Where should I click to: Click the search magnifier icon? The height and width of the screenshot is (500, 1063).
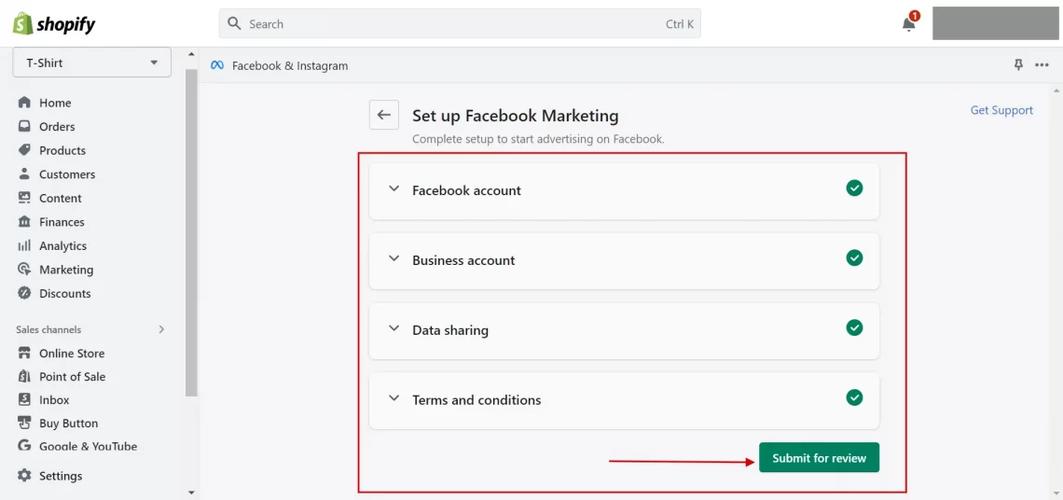(235, 24)
